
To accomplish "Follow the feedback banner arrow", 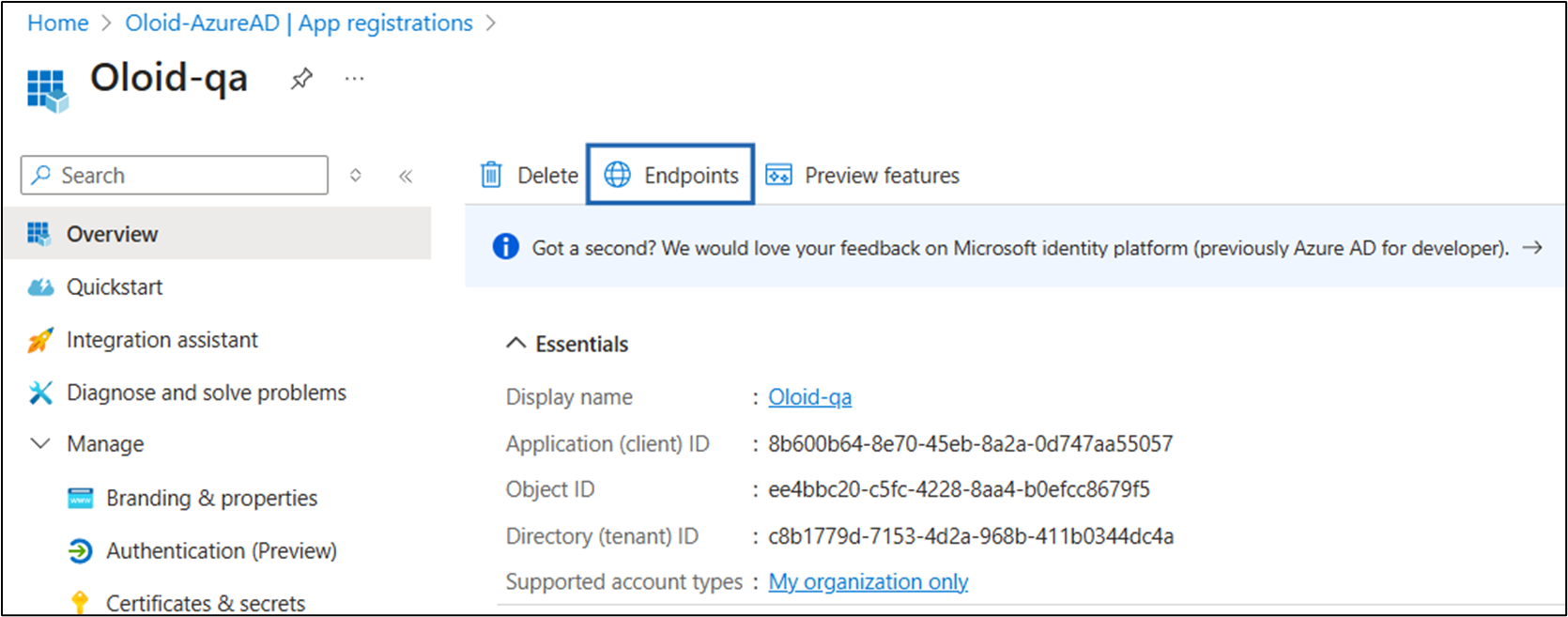I will (1532, 247).
